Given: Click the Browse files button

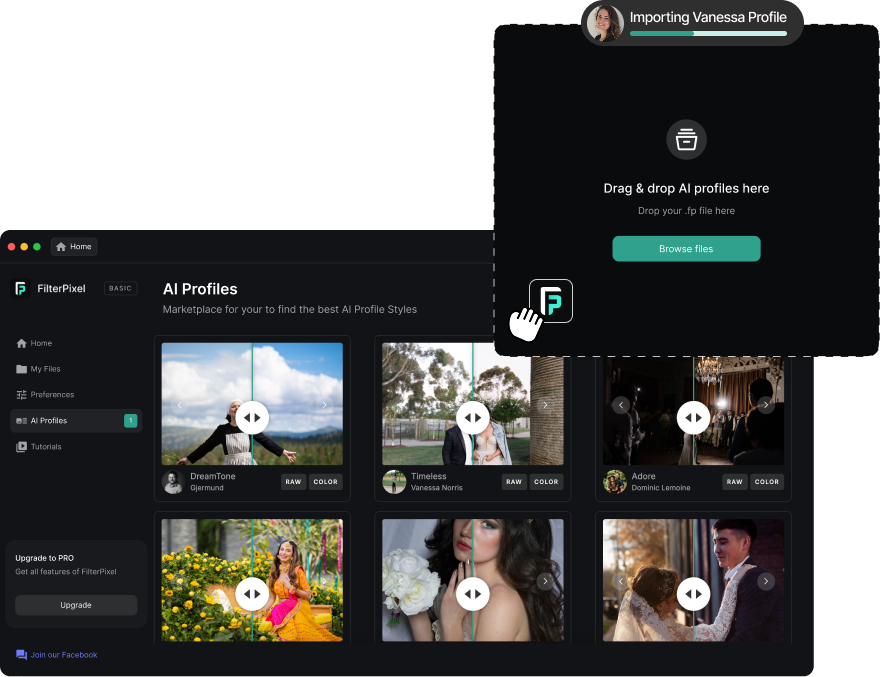Looking at the screenshot, I should [686, 249].
